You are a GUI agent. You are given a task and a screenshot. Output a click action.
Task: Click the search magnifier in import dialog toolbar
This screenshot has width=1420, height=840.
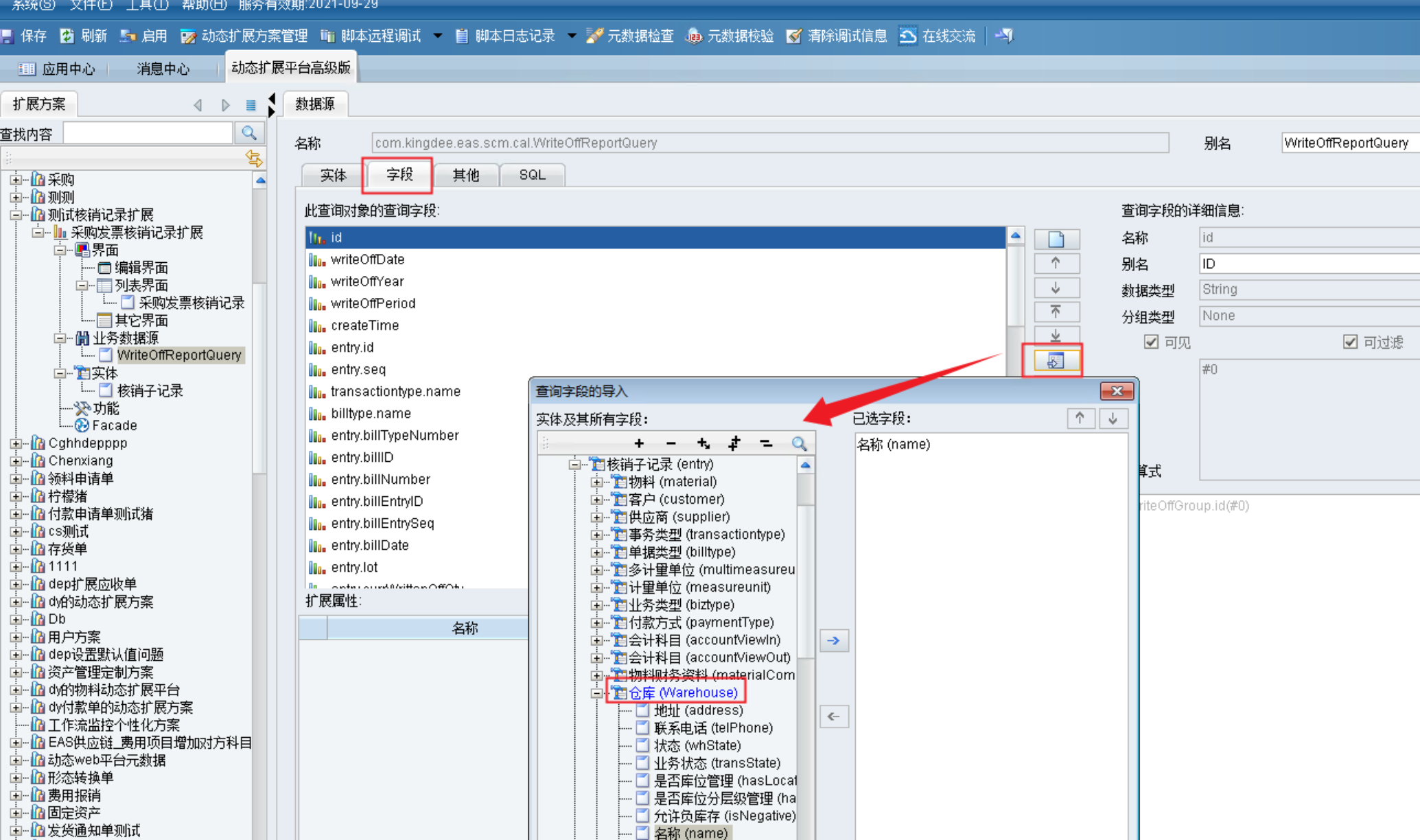799,443
